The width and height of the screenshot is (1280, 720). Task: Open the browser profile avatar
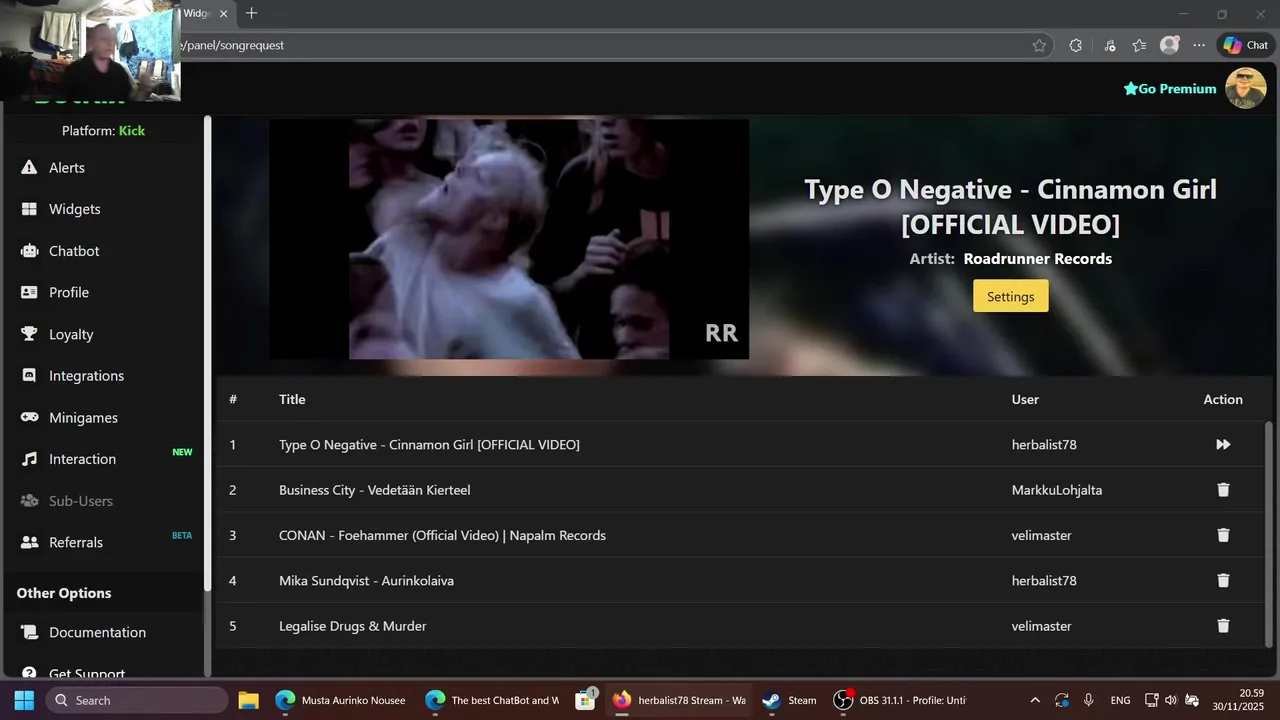click(x=1169, y=45)
